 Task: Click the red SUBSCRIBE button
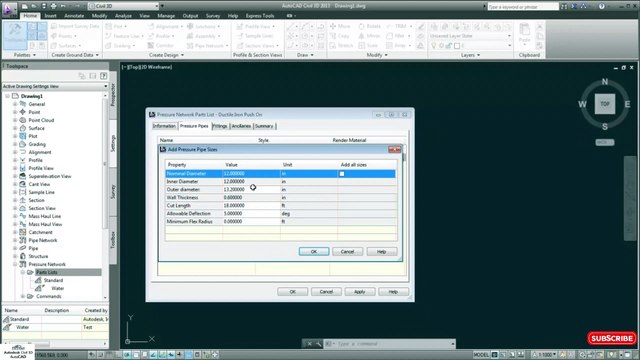point(611,338)
